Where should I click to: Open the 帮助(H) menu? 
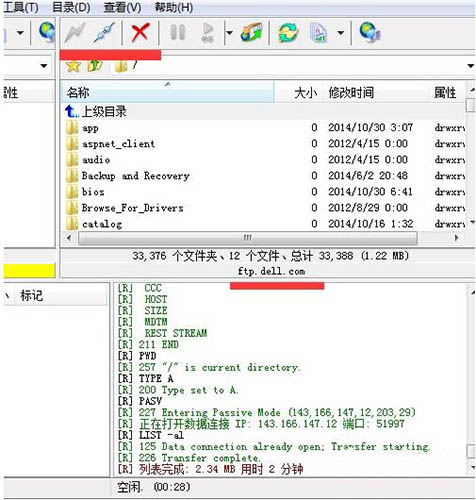pos(174,7)
